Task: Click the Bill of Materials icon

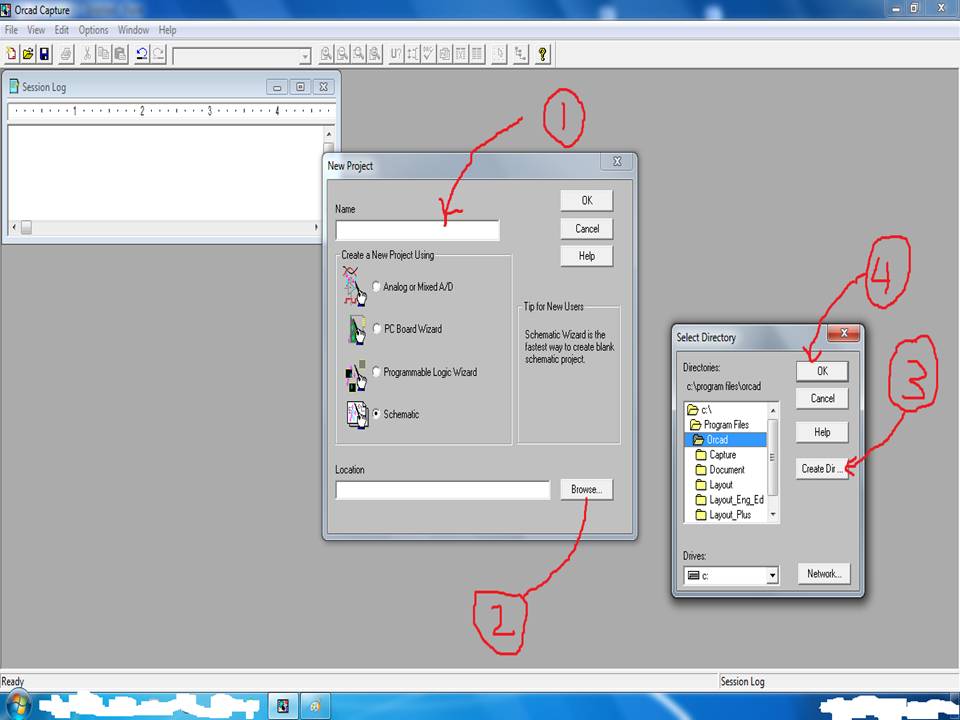Action: (x=478, y=54)
